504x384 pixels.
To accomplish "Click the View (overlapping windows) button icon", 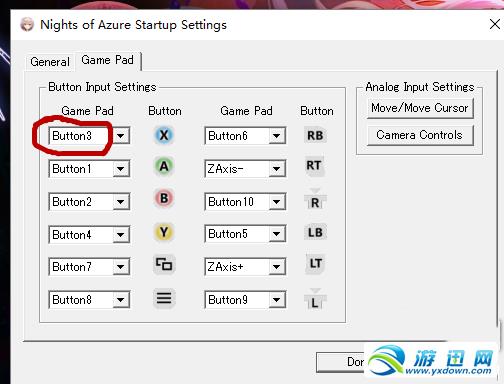I will point(164,265).
